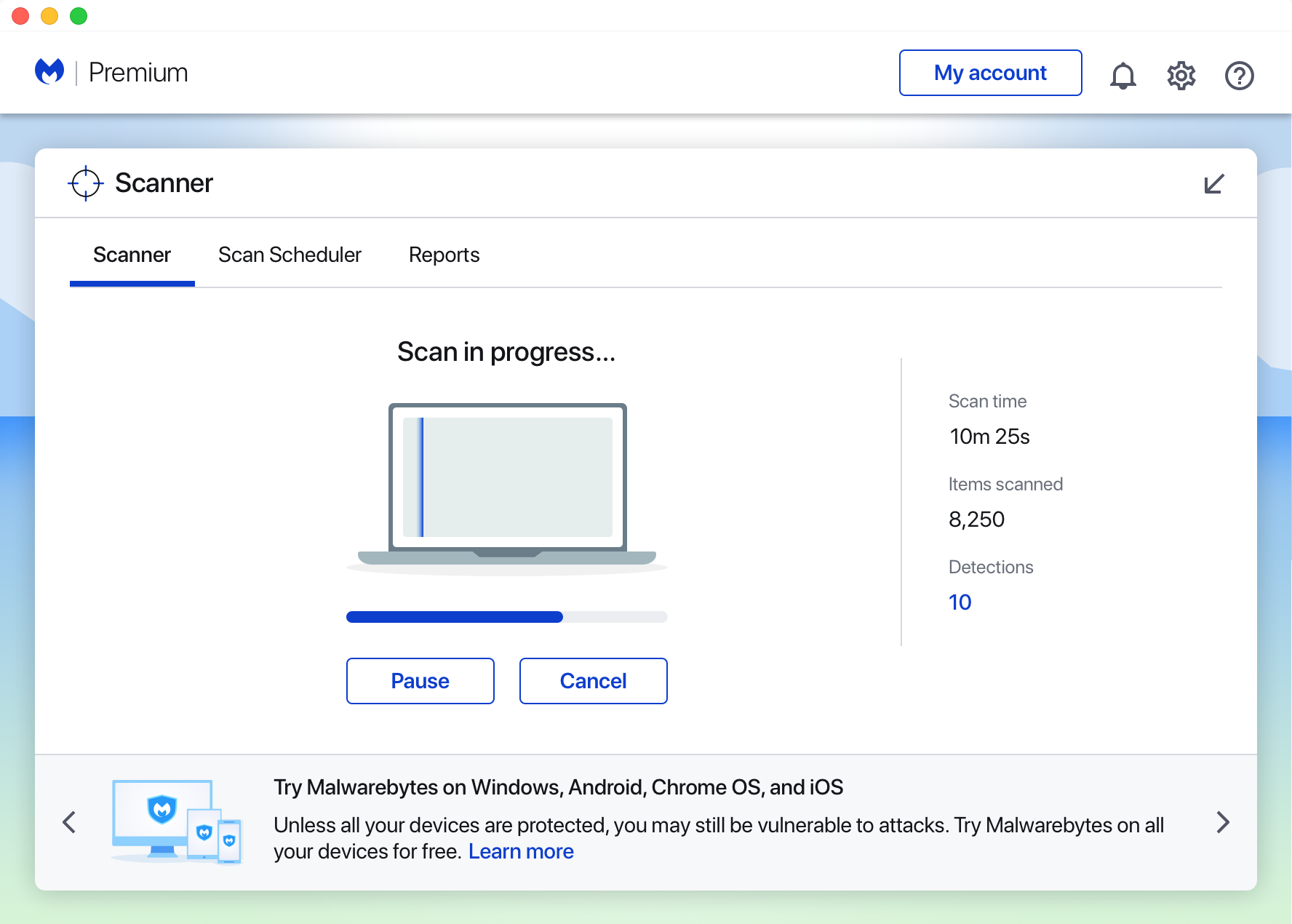This screenshot has height=924, width=1292.
Task: Click the Items scanned label
Action: pos(1005,484)
